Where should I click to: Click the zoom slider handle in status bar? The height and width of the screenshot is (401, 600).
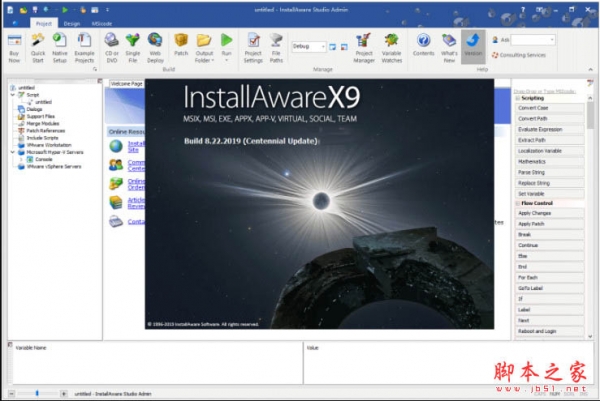coord(37,393)
